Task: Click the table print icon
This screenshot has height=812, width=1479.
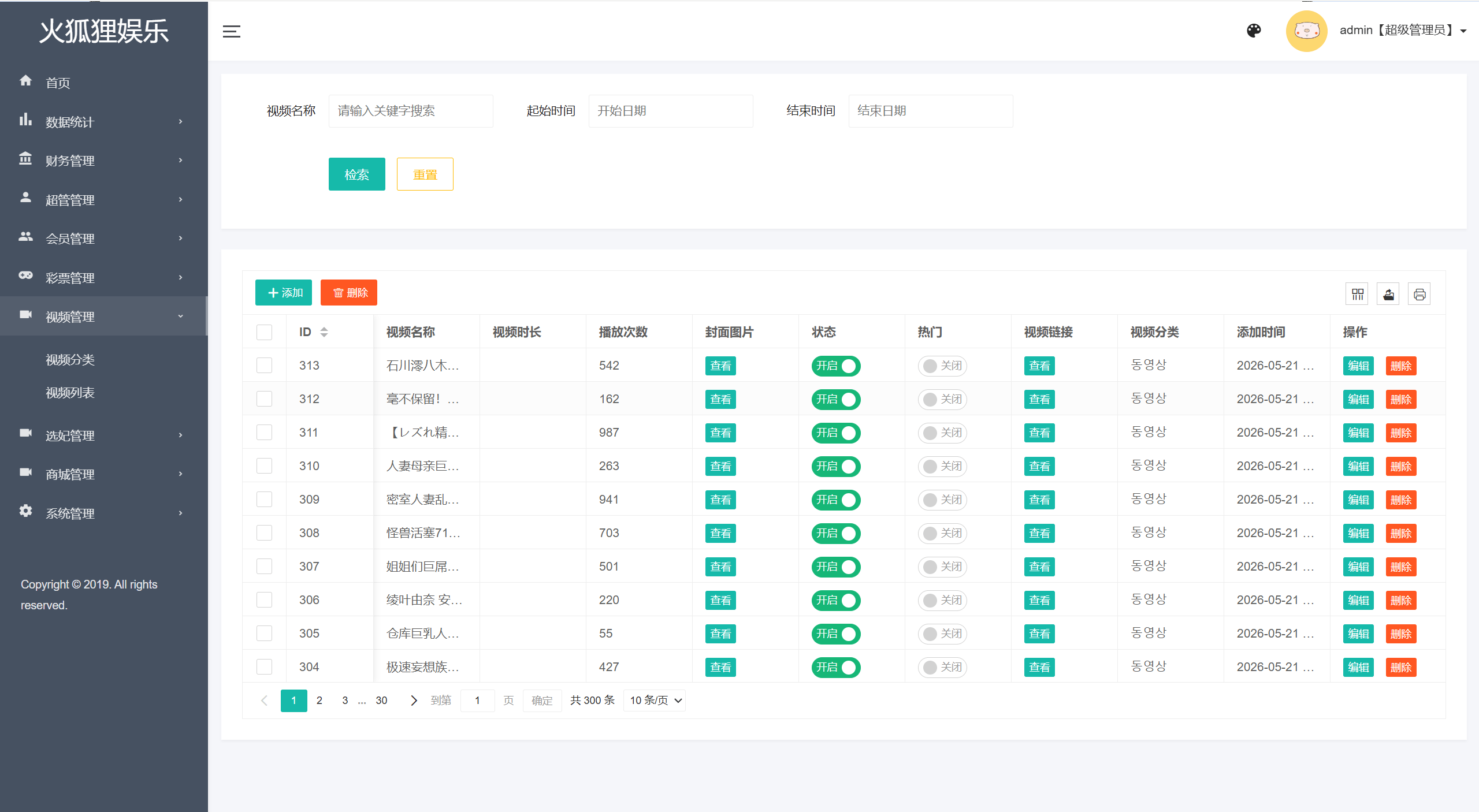Action: pyautogui.click(x=1419, y=295)
